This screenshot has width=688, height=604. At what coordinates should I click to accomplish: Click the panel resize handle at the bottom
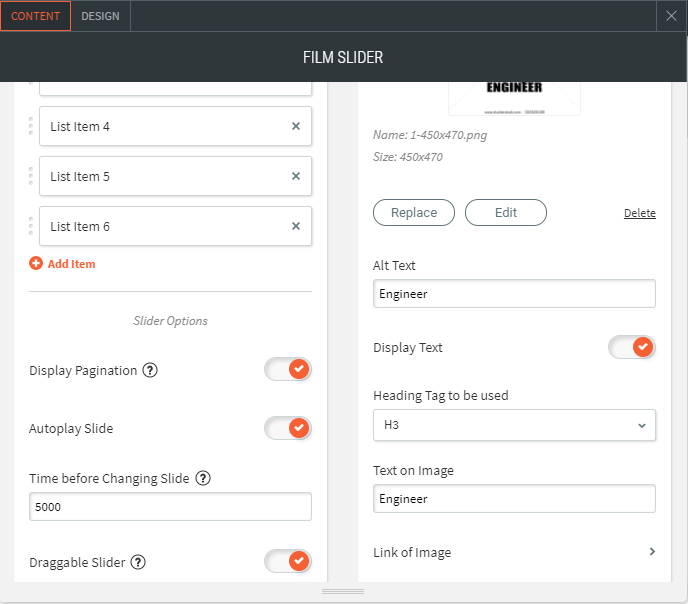(343, 592)
